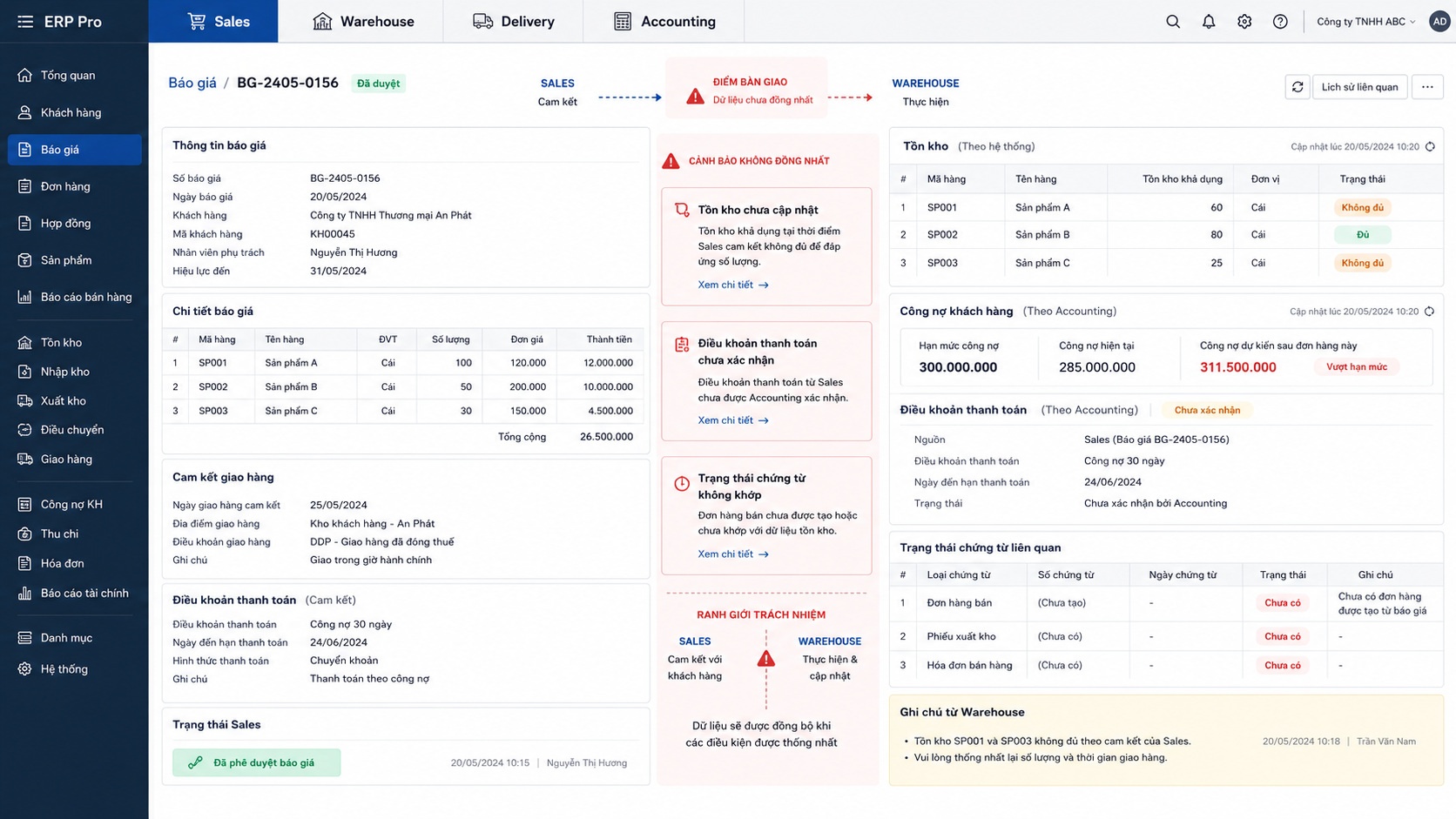Open settings gear in top bar

[1244, 22]
